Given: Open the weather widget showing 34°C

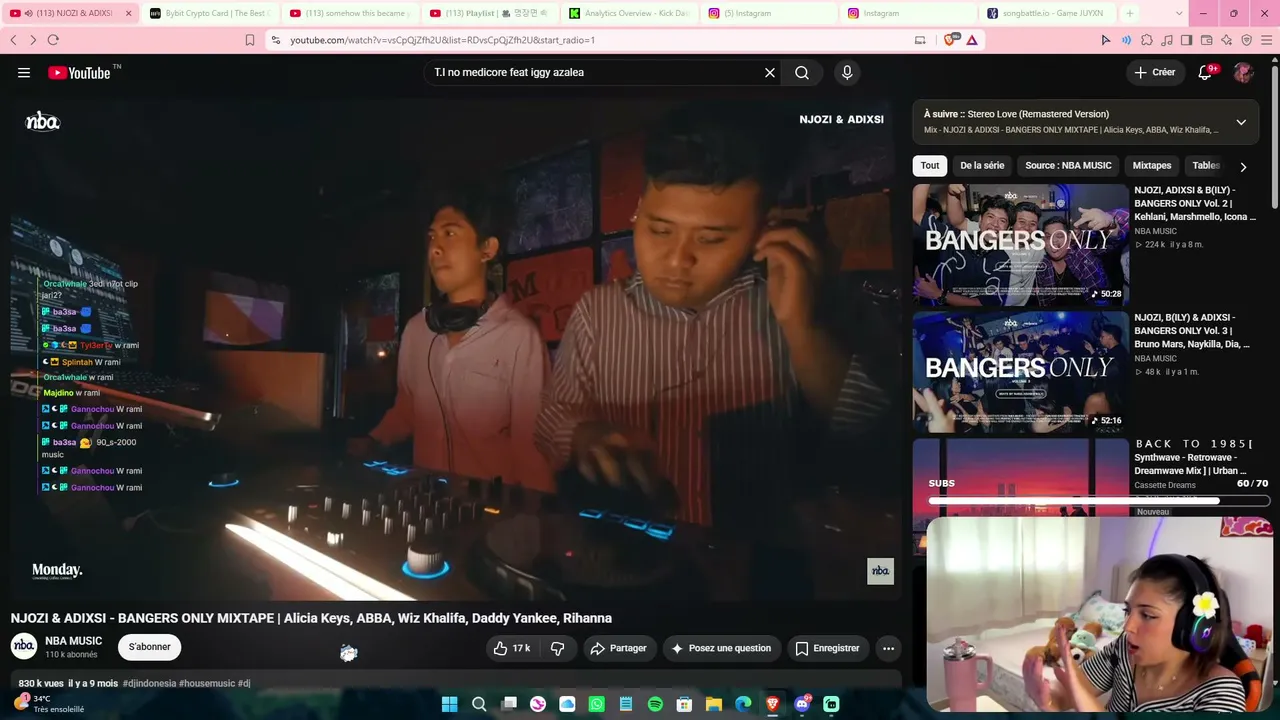Looking at the screenshot, I should pyautogui.click(x=48, y=704).
